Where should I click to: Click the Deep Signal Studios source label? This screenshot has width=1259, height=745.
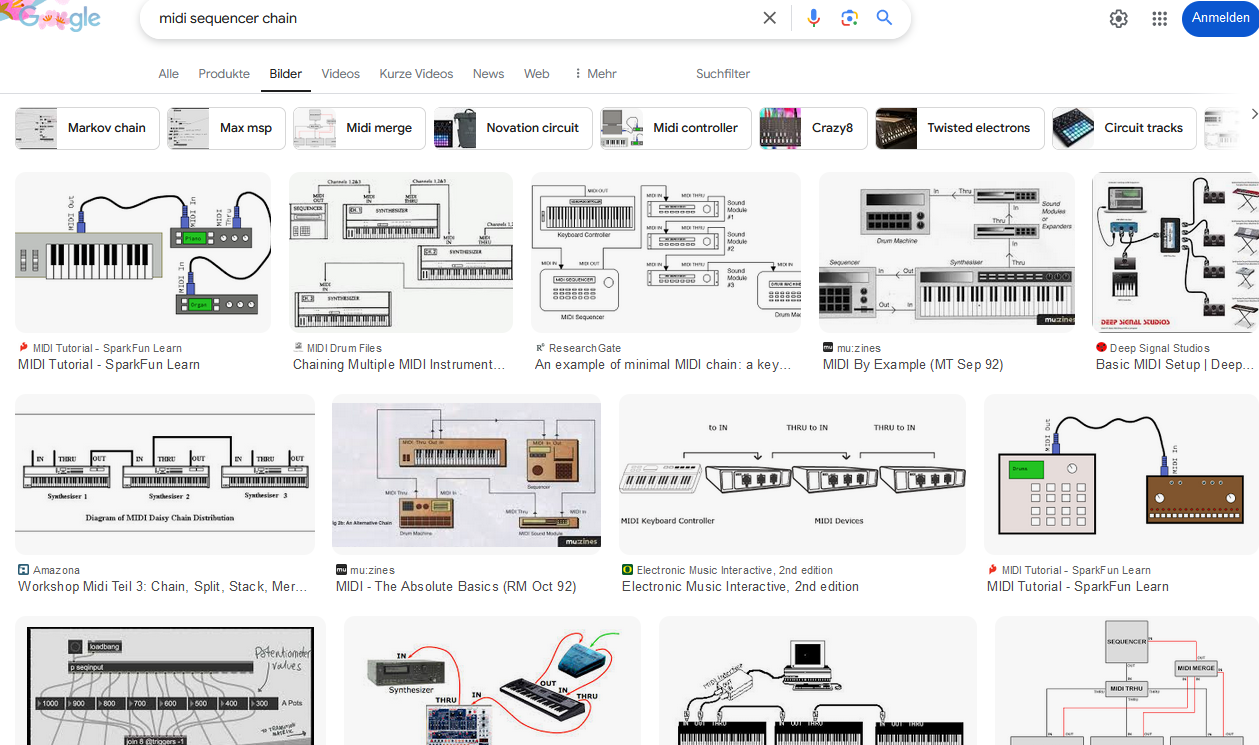coord(1160,348)
